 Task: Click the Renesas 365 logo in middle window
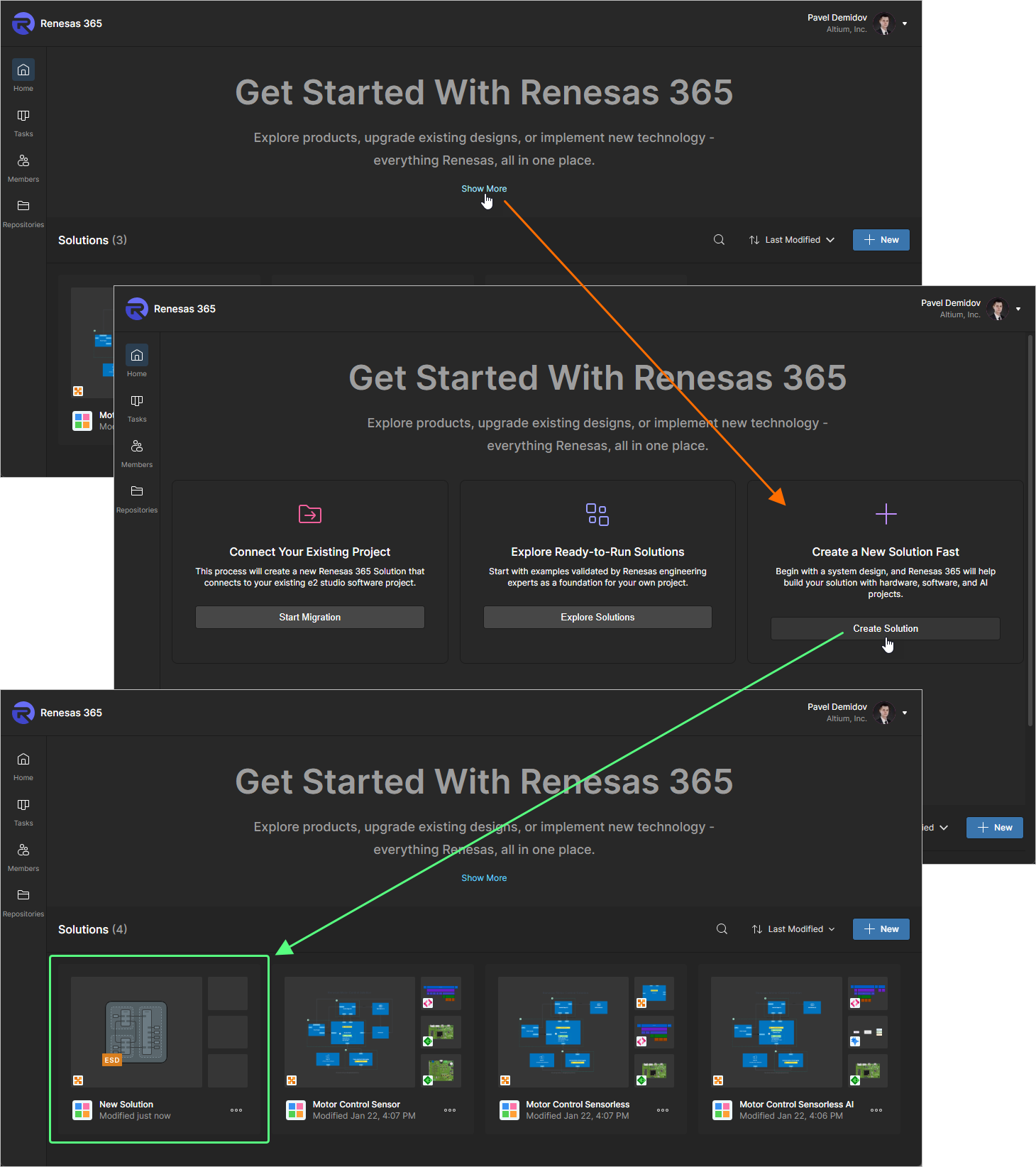click(x=137, y=309)
